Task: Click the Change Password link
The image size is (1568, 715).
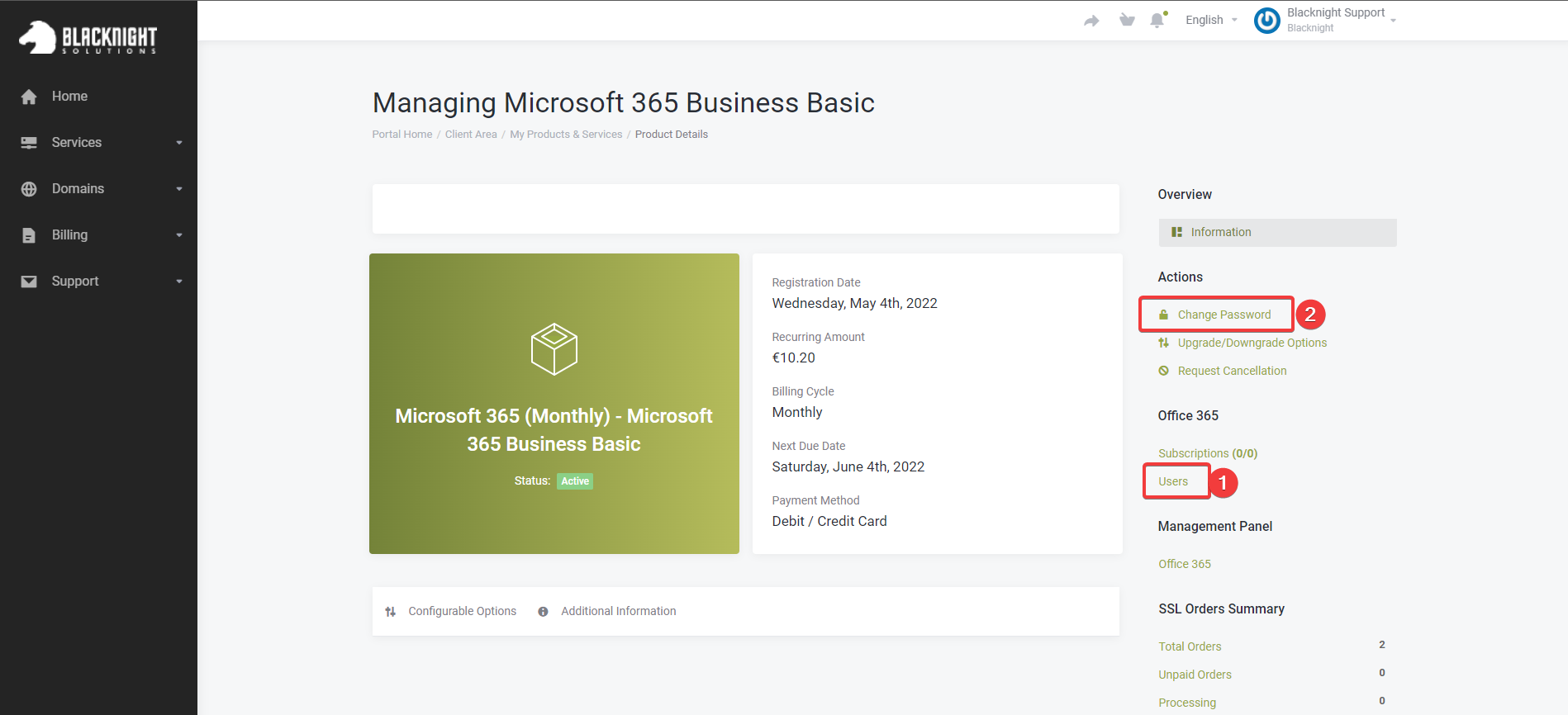Action: pos(1224,315)
